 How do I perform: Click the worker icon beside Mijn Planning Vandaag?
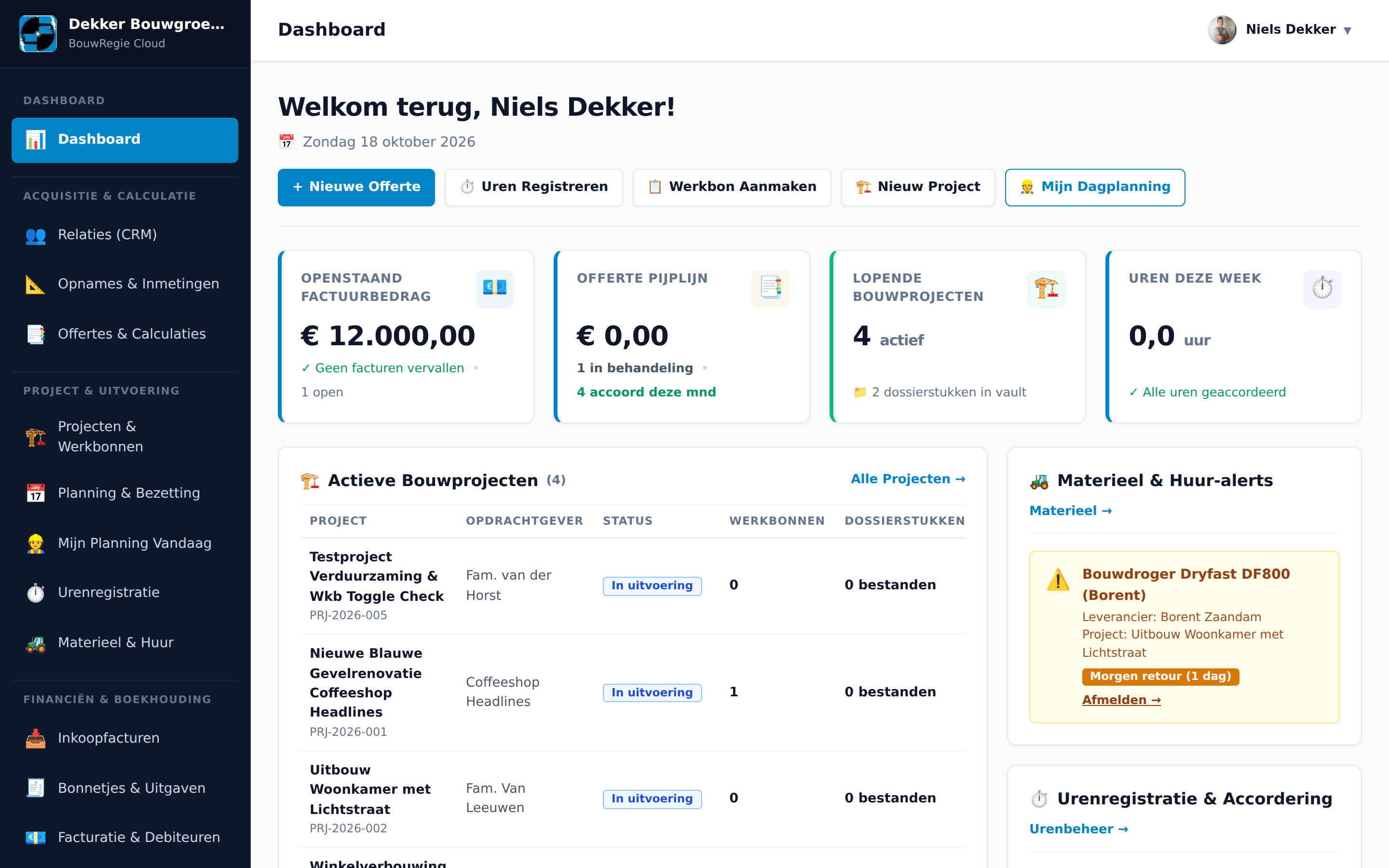[x=36, y=543]
